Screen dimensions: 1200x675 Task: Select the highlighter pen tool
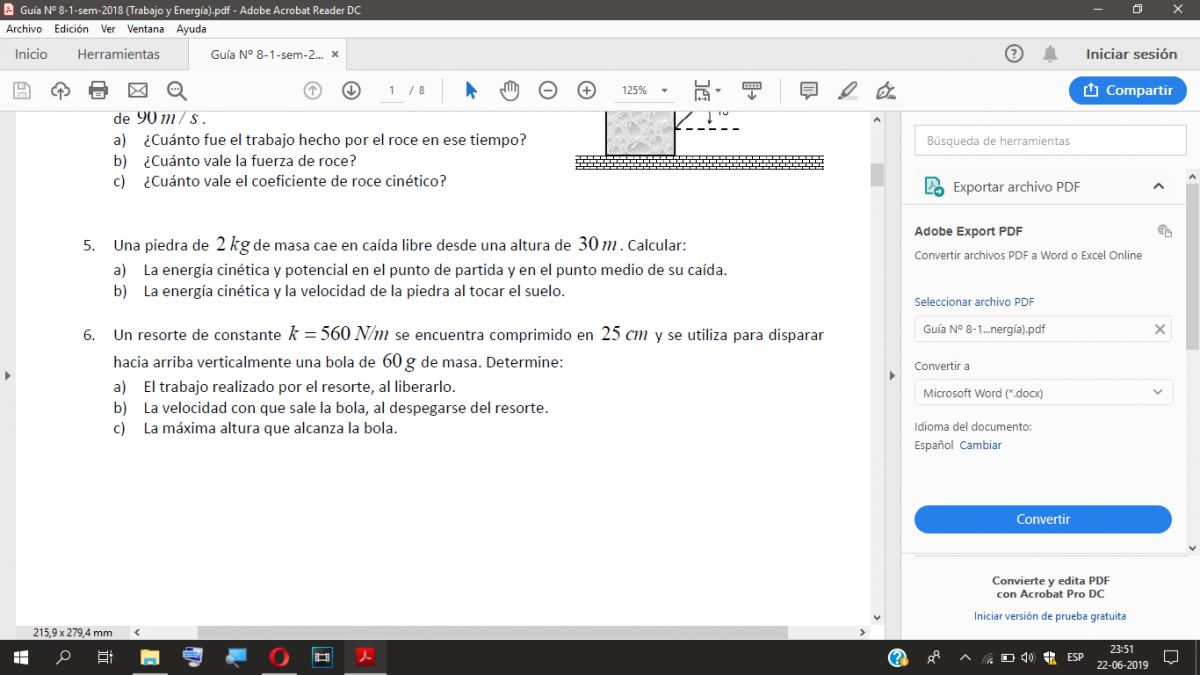tap(848, 90)
